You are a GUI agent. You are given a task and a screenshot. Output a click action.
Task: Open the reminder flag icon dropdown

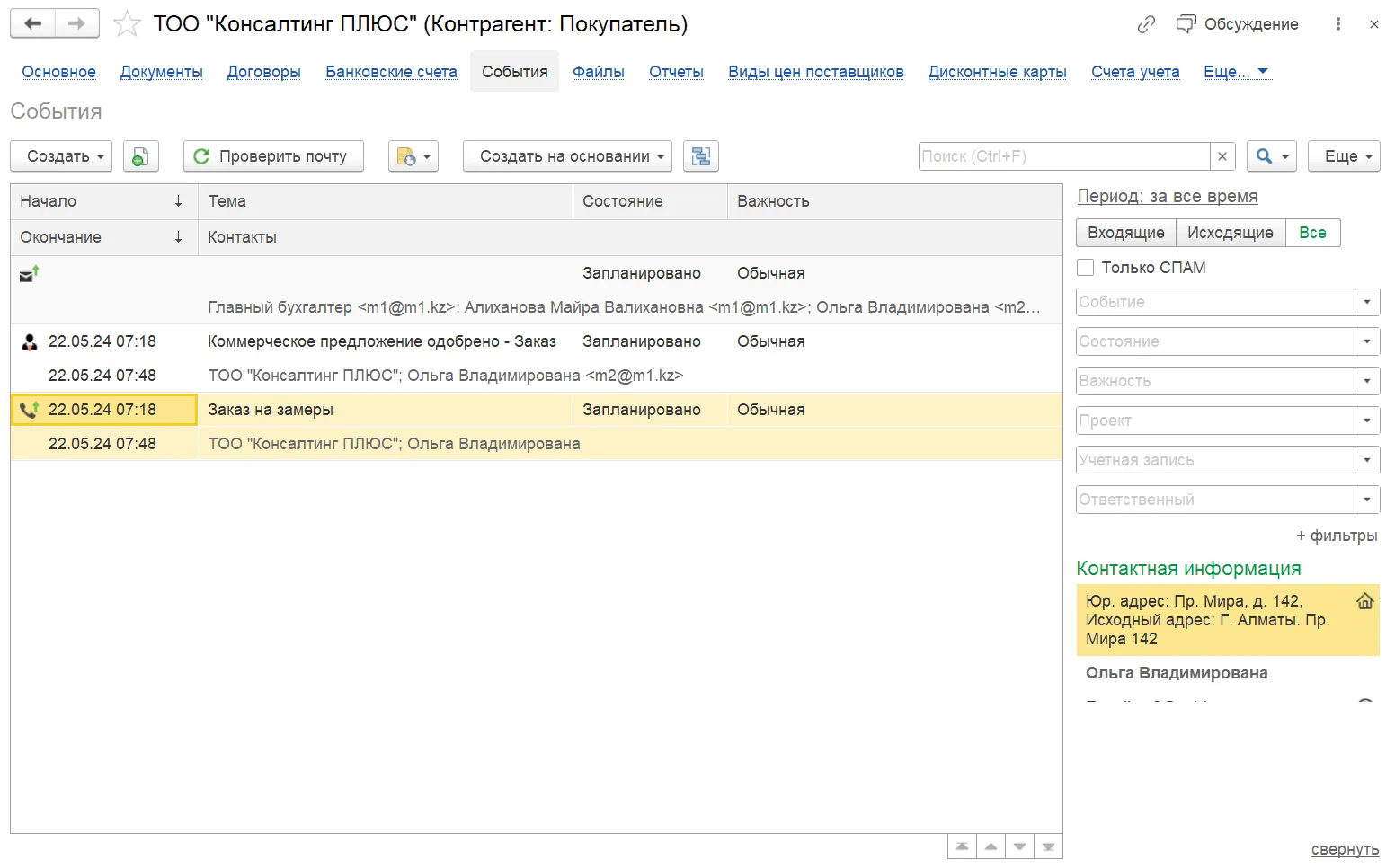point(413,156)
